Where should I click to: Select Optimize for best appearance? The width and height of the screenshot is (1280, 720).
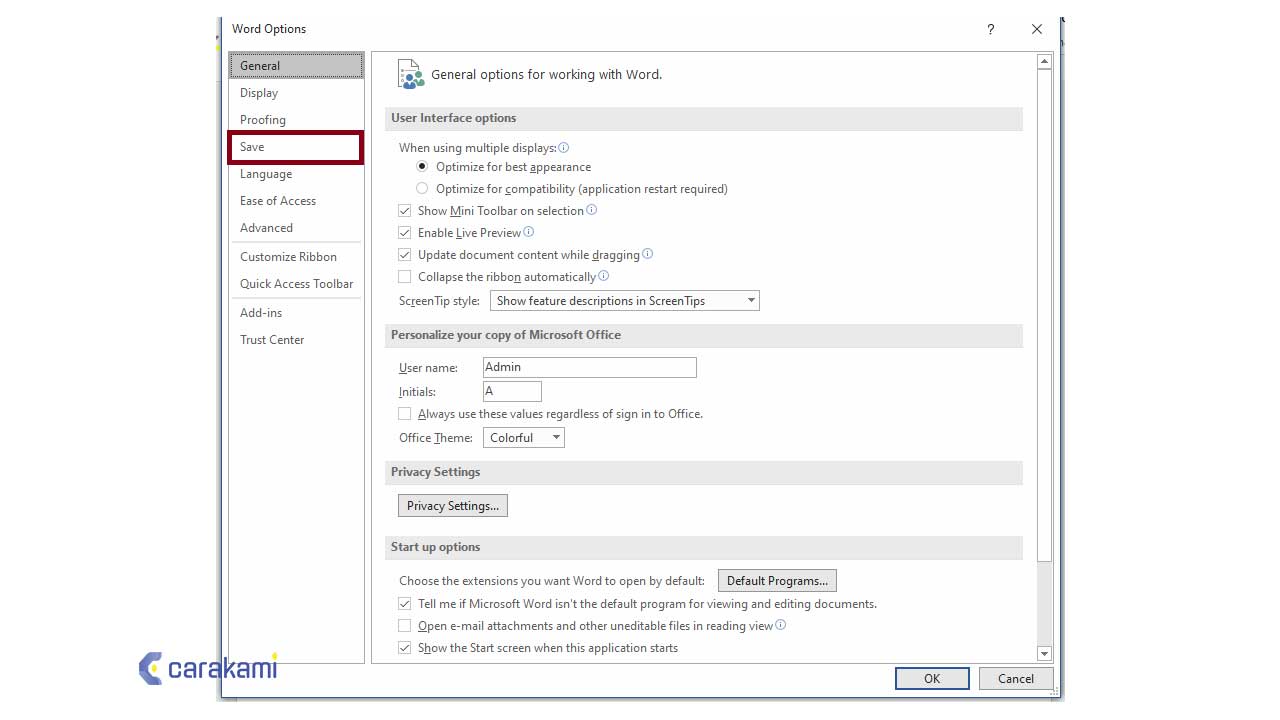coord(422,167)
